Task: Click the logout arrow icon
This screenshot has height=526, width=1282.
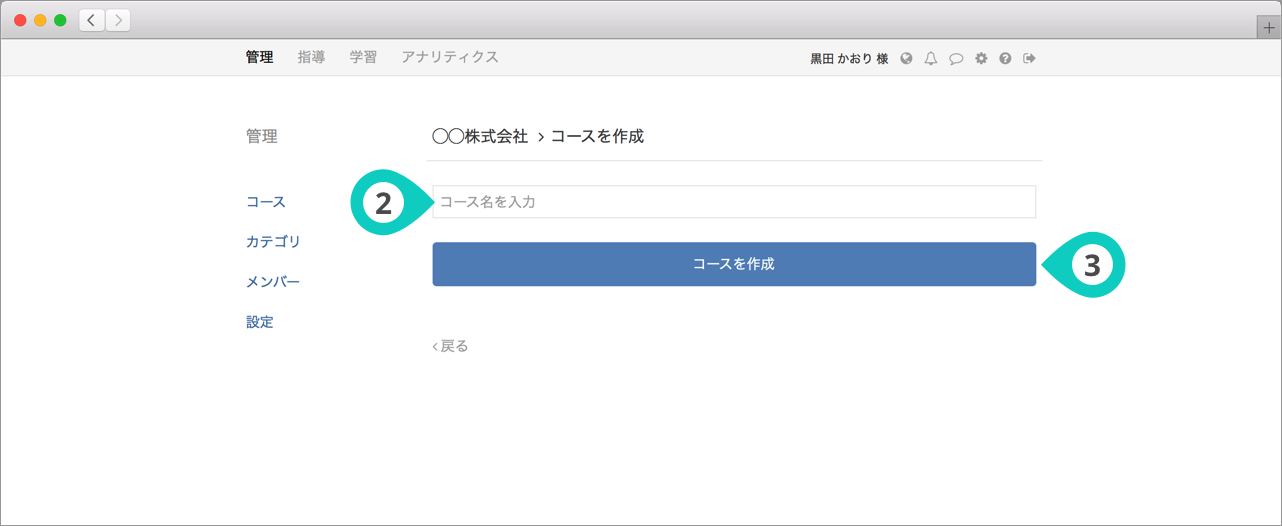Action: 1029,58
